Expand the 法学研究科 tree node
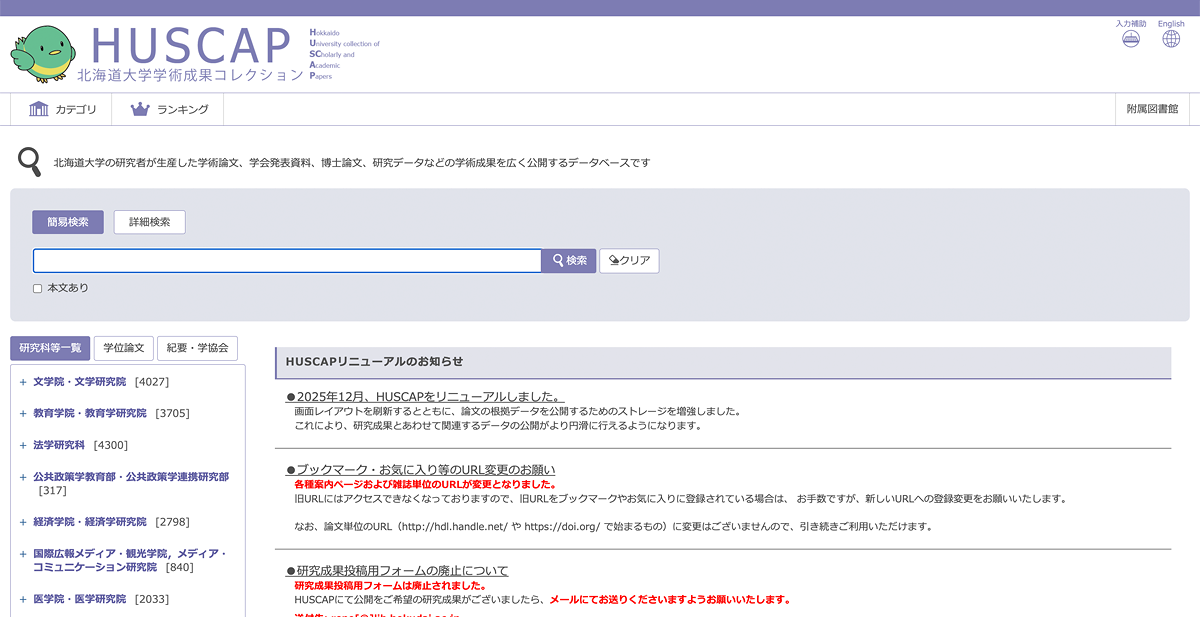 tap(22, 444)
